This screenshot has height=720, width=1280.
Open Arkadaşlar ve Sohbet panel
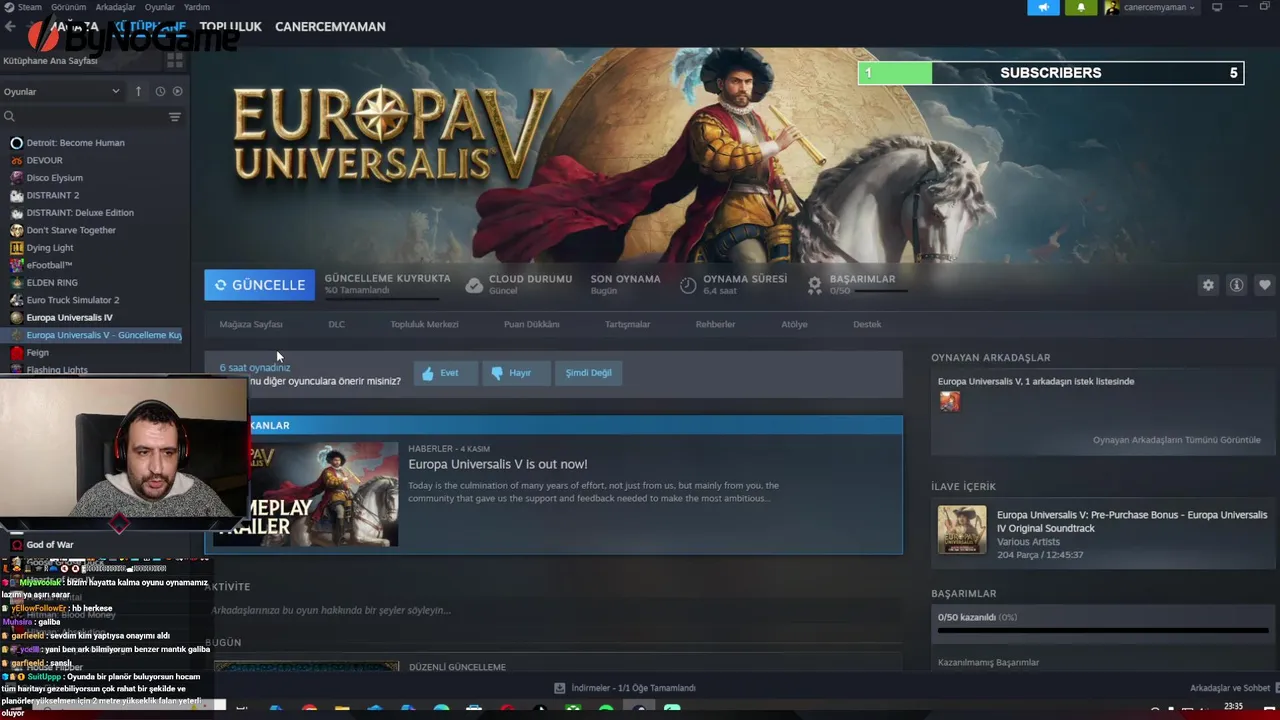tap(1230, 688)
